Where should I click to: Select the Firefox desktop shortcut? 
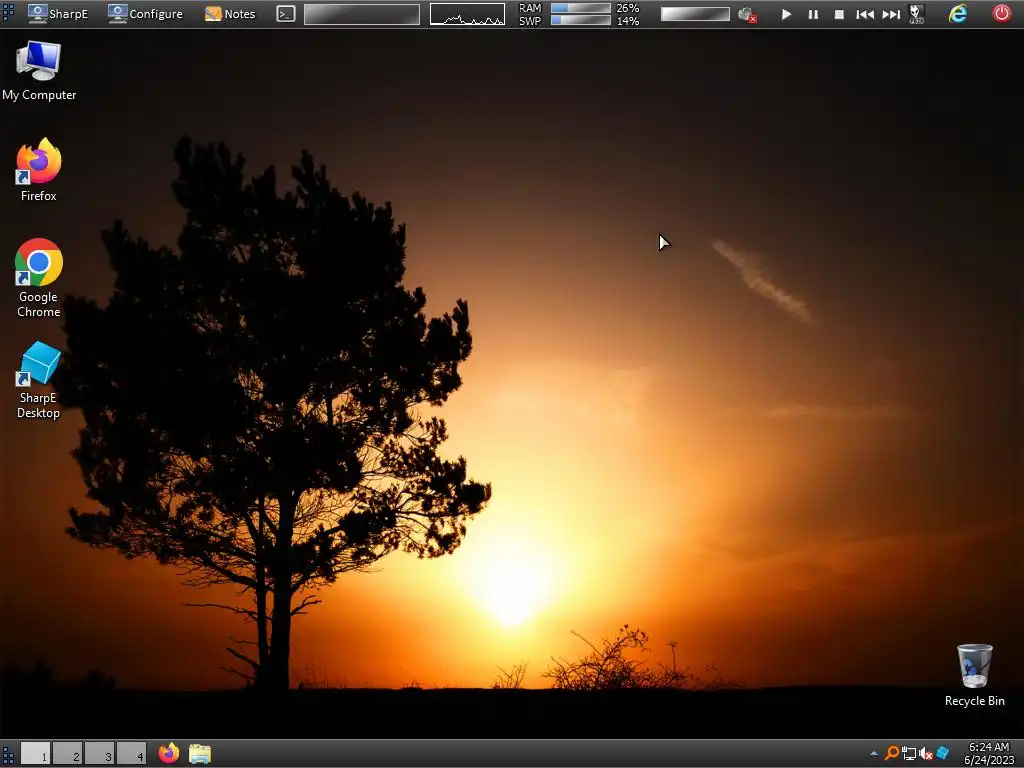point(39,170)
